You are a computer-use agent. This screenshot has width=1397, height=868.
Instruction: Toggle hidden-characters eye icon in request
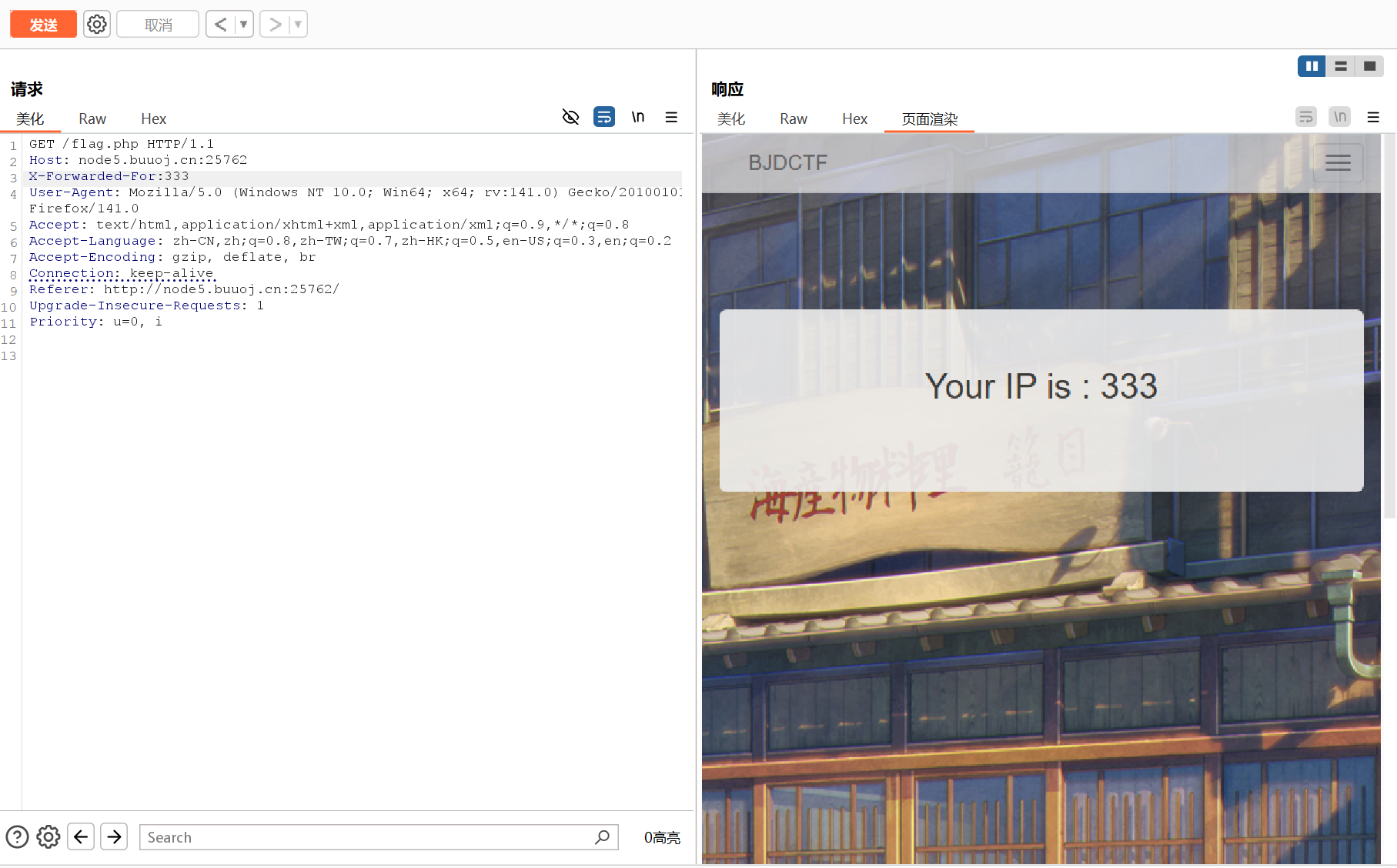570,117
